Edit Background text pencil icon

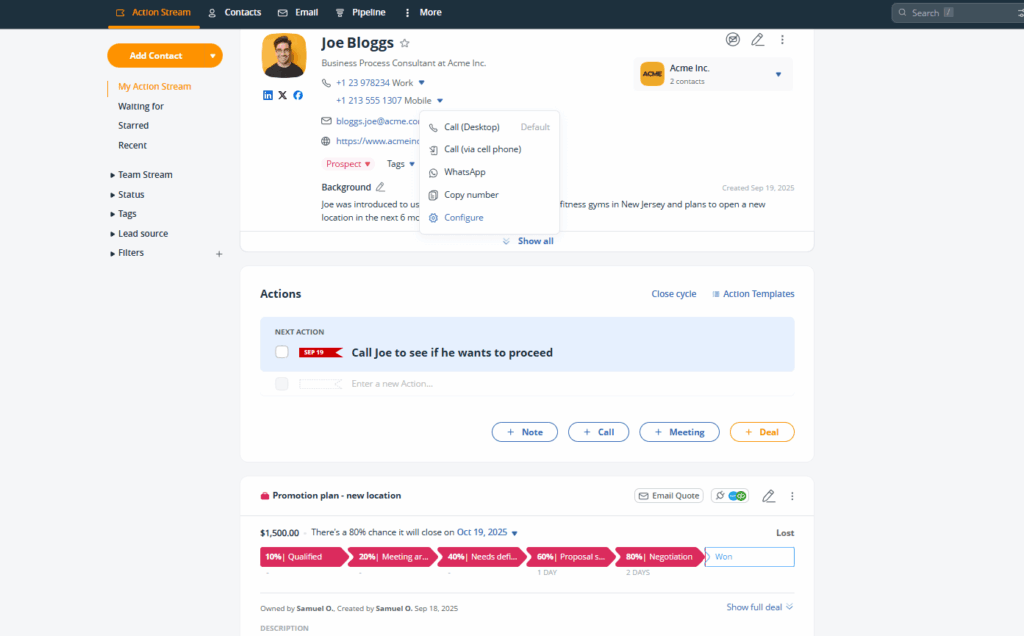pos(380,187)
